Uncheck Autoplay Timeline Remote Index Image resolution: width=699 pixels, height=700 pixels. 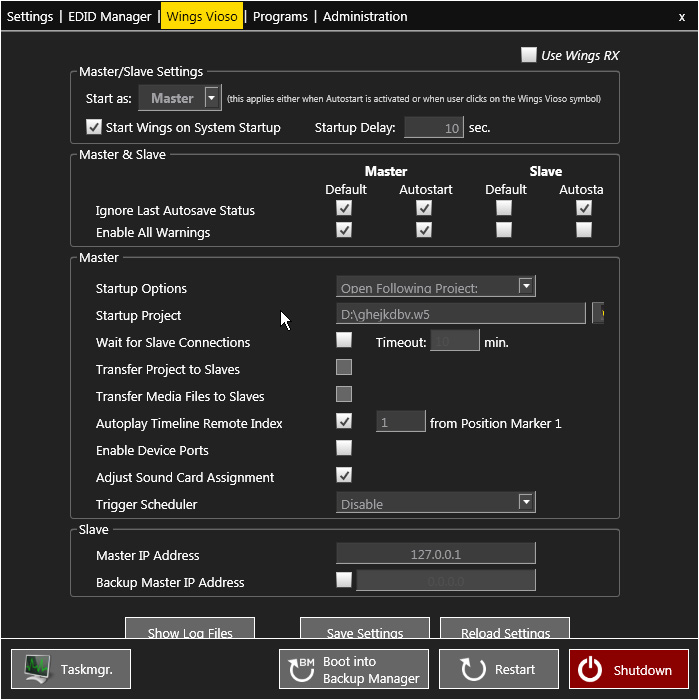tap(344, 421)
